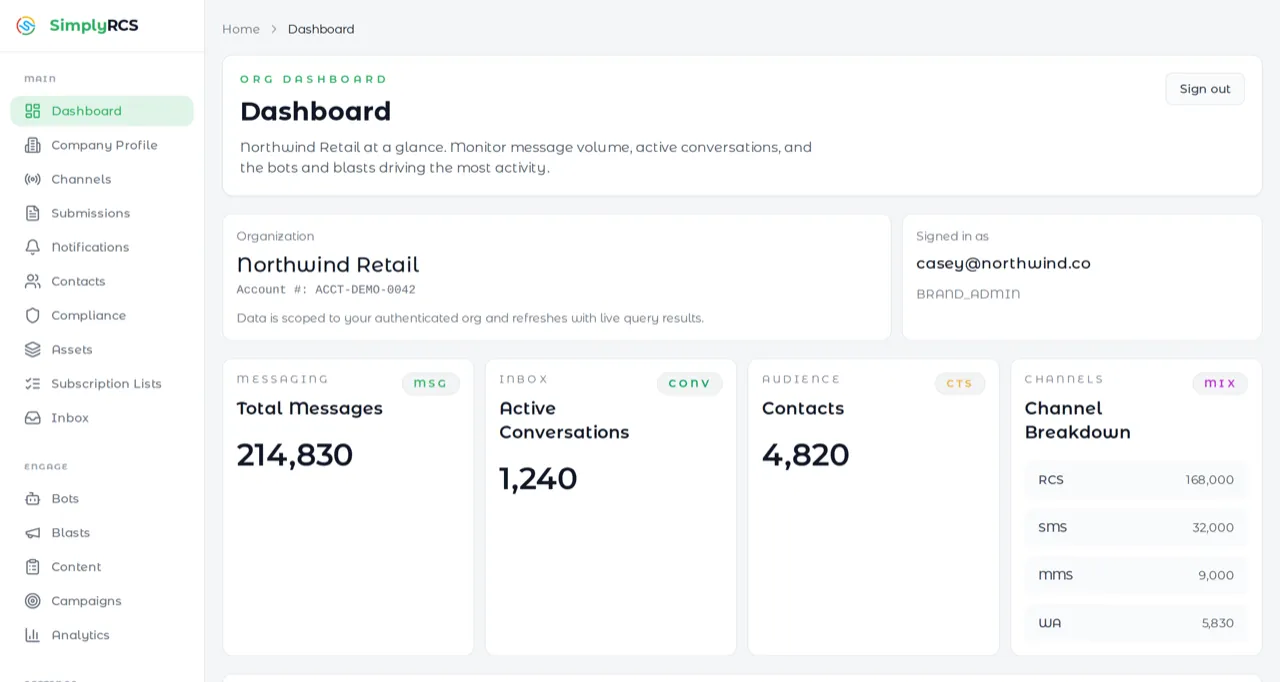Click the Sign out button
This screenshot has width=1280, height=682.
tap(1205, 89)
